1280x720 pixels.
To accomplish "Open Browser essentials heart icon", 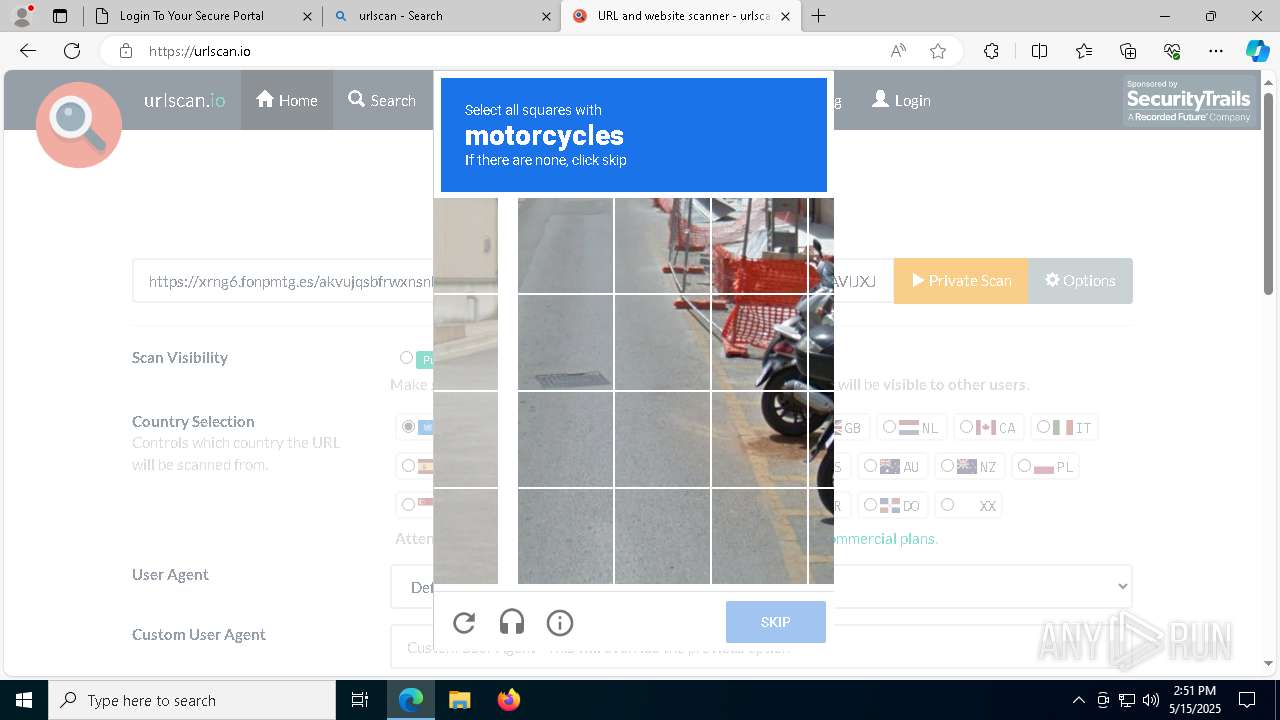I will coord(1172,51).
